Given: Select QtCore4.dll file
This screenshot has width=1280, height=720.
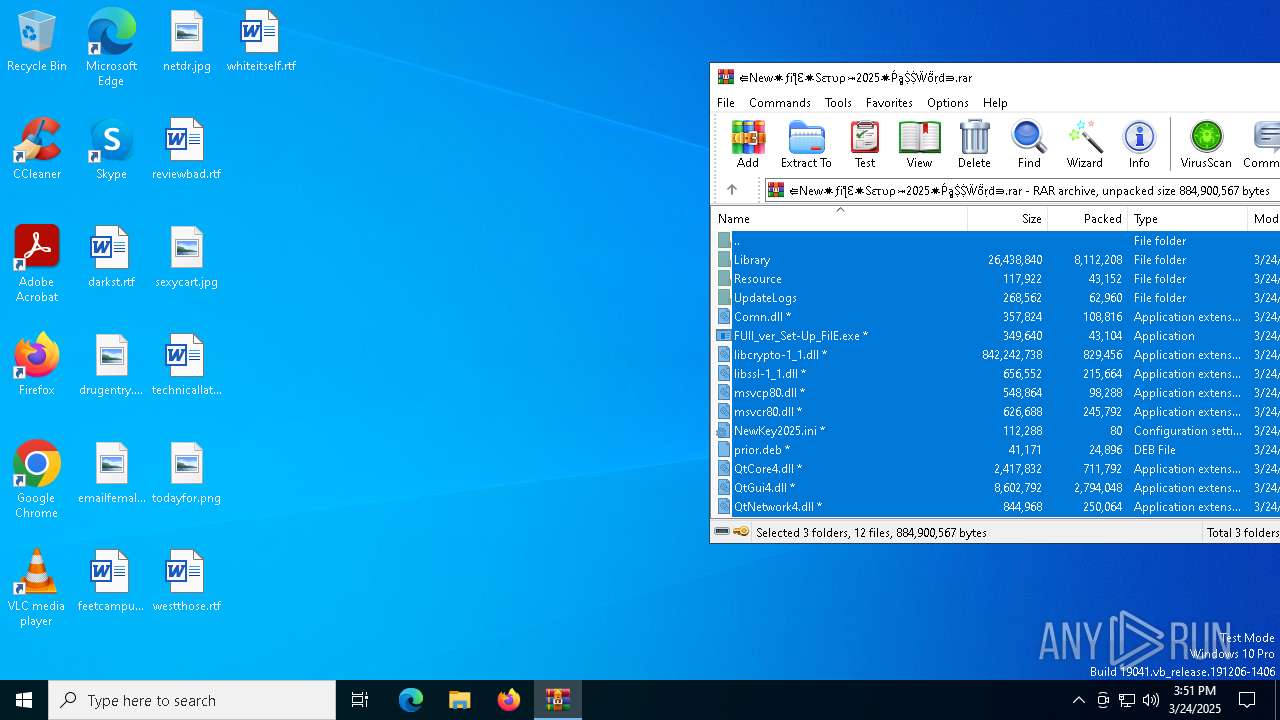Looking at the screenshot, I should click(996, 469).
